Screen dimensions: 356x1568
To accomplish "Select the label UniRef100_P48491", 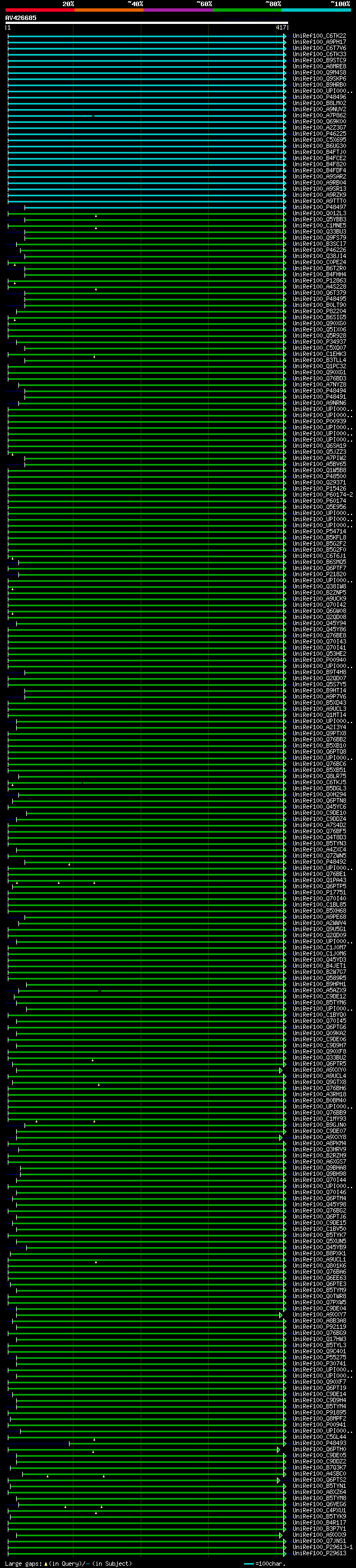I will [x=319, y=397].
